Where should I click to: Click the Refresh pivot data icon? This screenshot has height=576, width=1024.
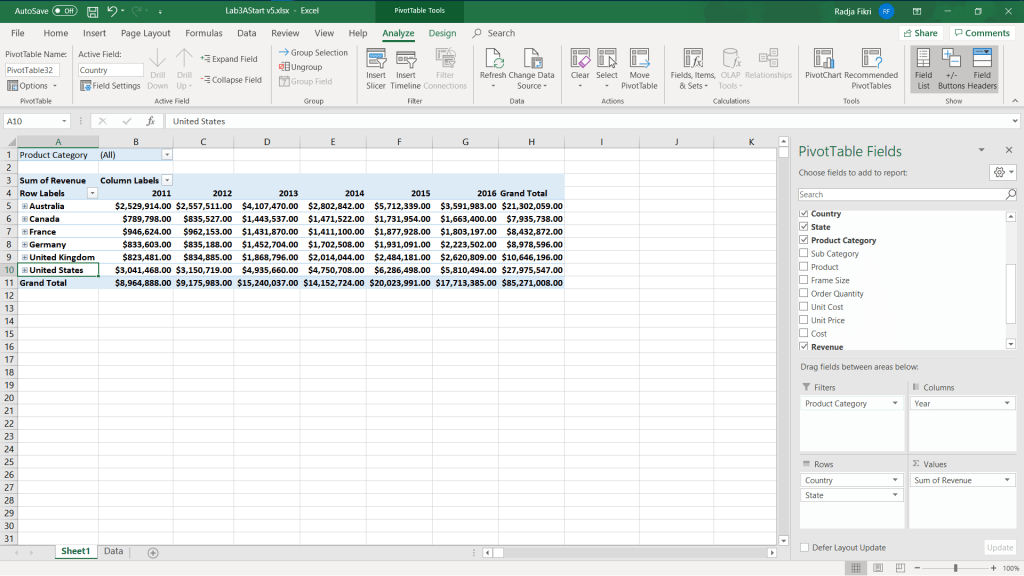click(x=493, y=60)
